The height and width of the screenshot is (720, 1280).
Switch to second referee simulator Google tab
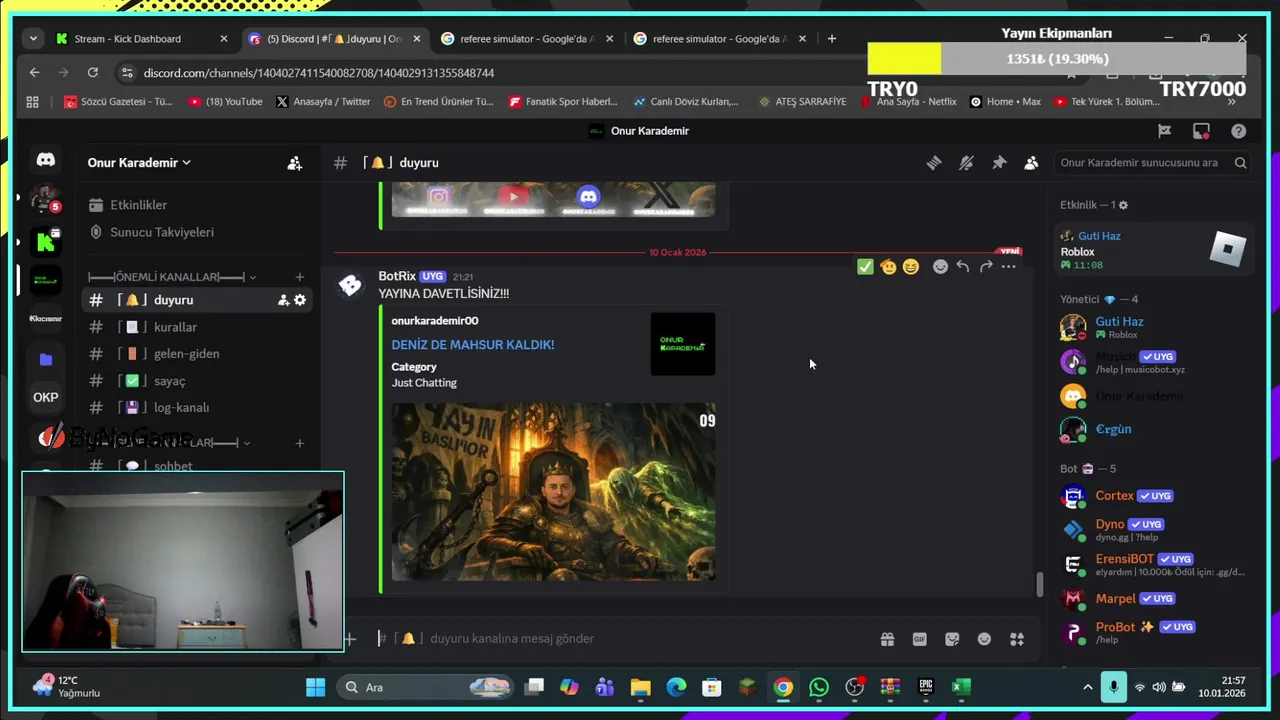[x=719, y=39]
